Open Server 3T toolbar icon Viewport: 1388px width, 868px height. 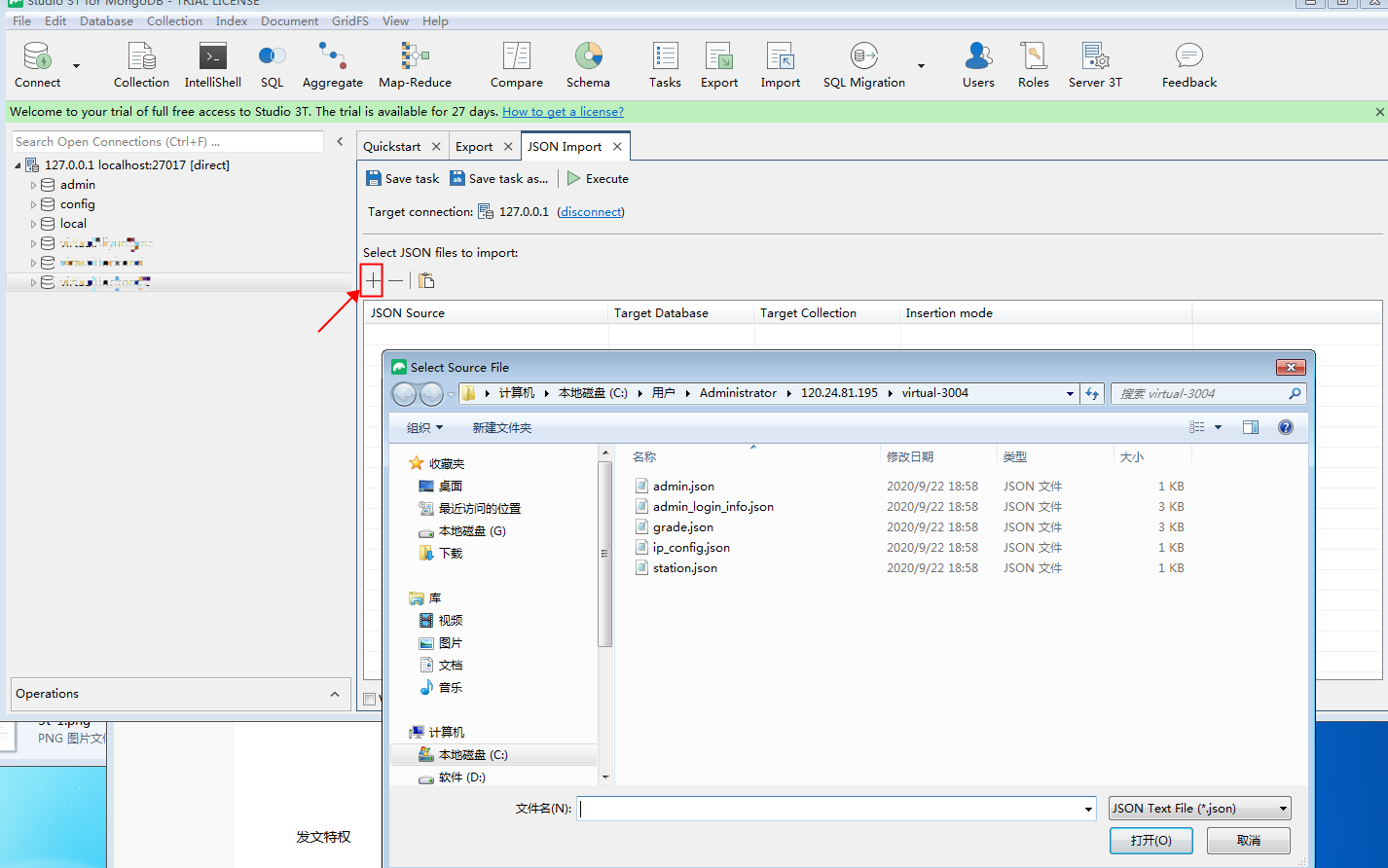[x=1095, y=65]
